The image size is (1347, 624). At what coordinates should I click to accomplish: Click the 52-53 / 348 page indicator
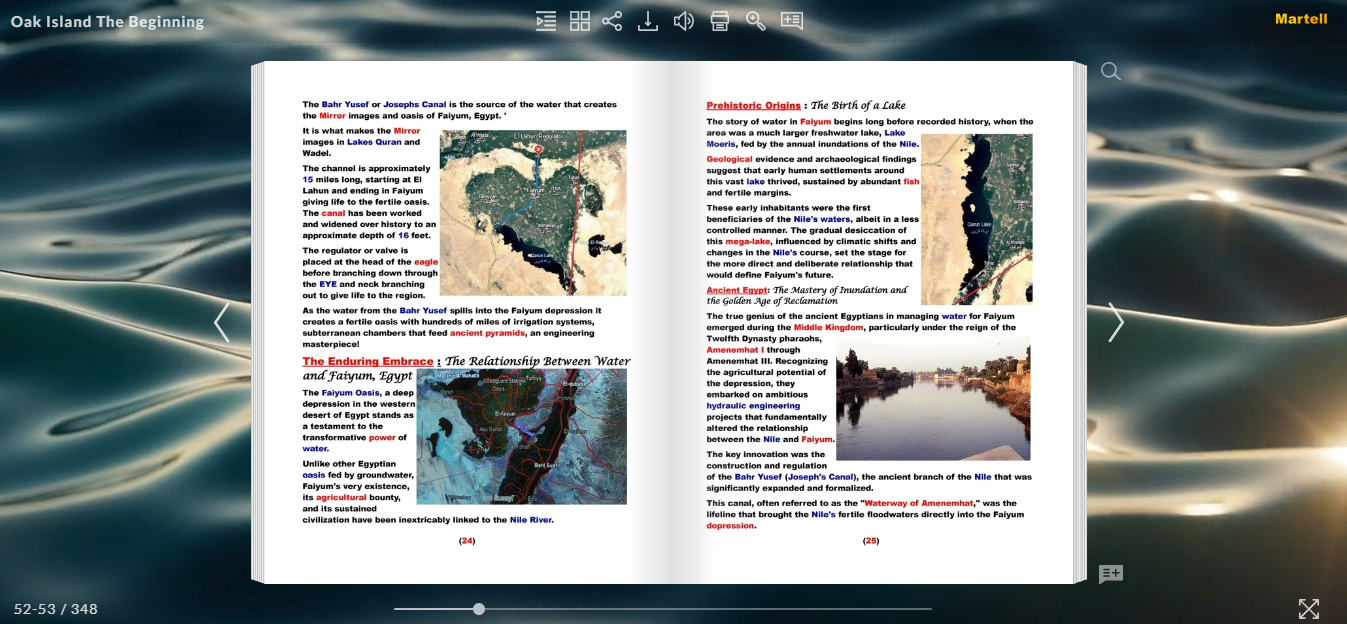(x=56, y=608)
